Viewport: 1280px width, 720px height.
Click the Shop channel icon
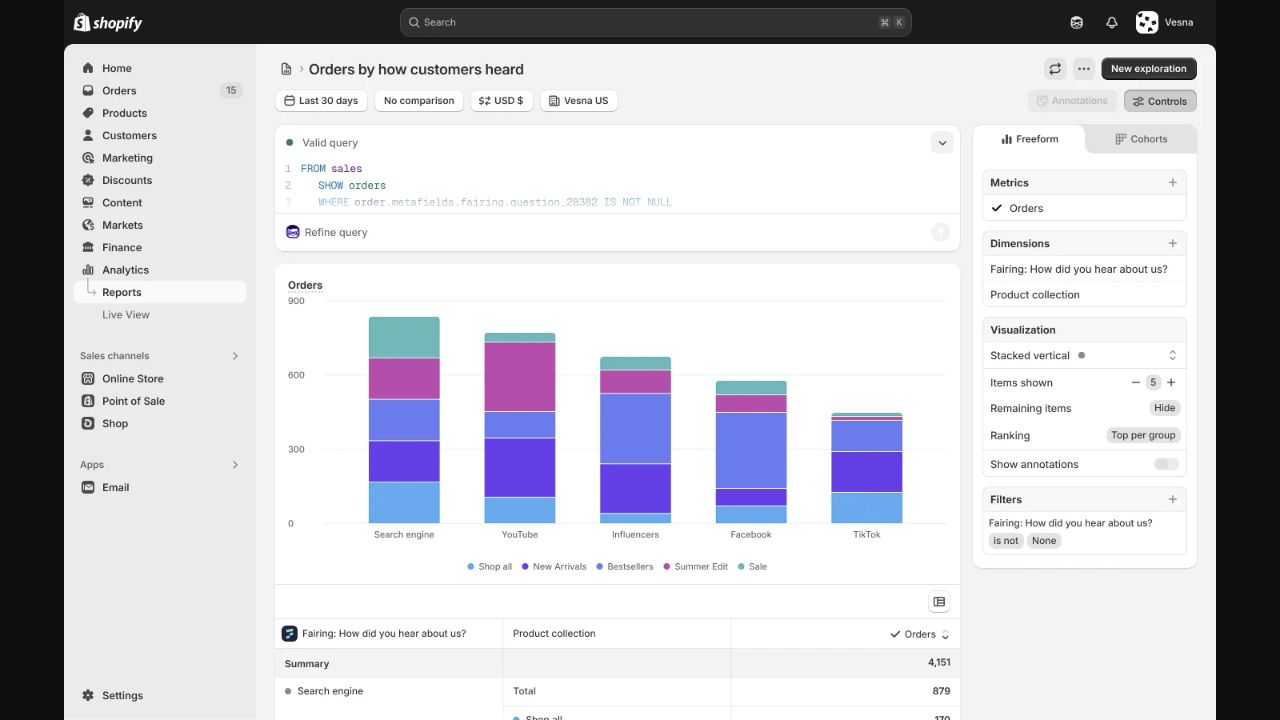click(88, 423)
